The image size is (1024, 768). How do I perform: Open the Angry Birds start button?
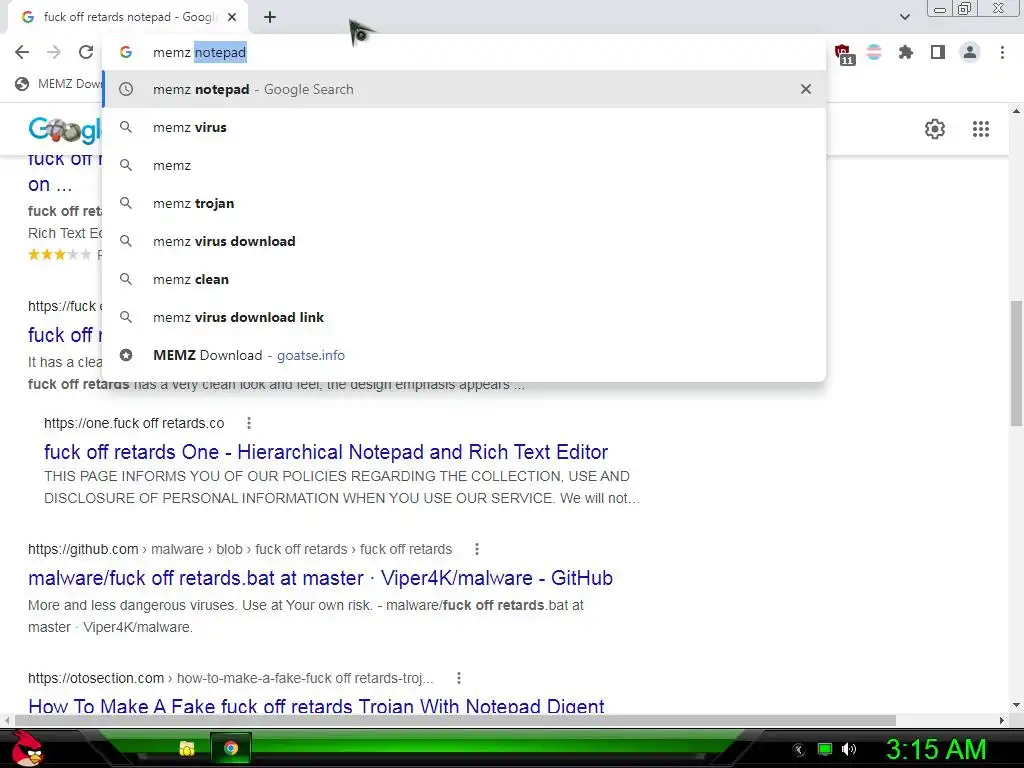[x=26, y=748]
